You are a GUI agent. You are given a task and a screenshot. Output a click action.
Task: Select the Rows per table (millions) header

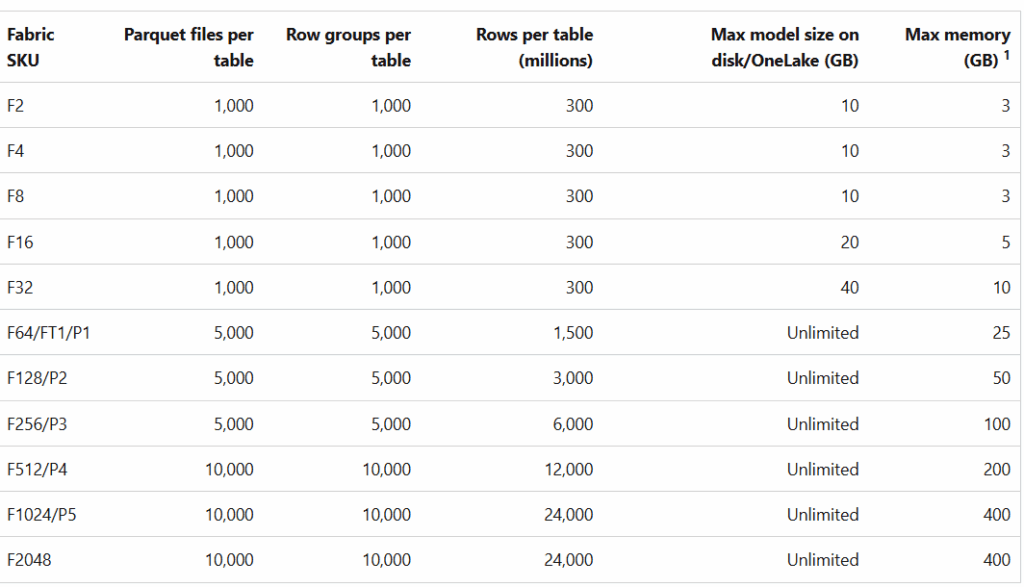[x=535, y=47]
